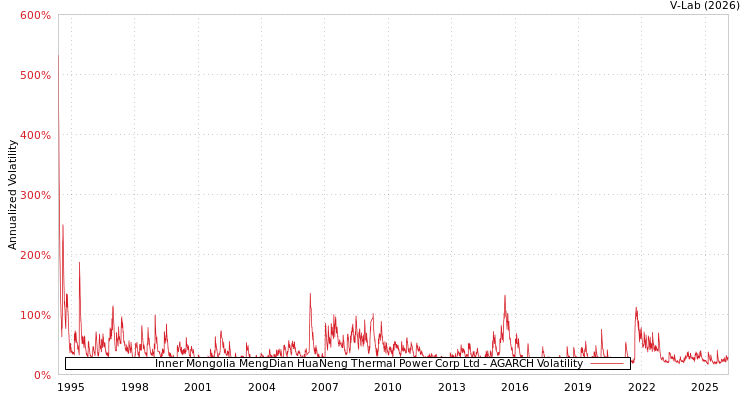Click the 600% y-axis label
Viewport: 750px width, 400px height.
(35, 15)
